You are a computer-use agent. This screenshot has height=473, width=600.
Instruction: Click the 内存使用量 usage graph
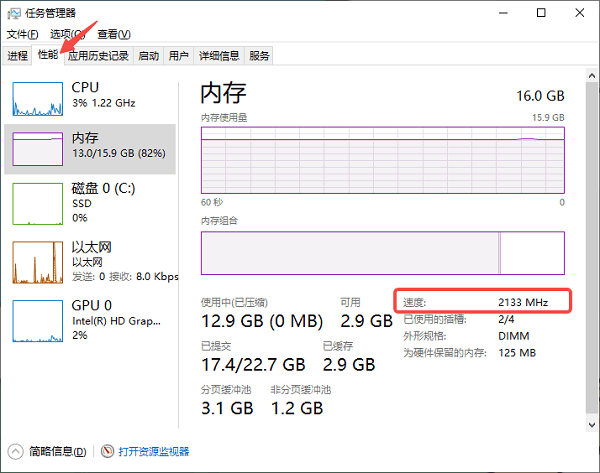[383, 160]
